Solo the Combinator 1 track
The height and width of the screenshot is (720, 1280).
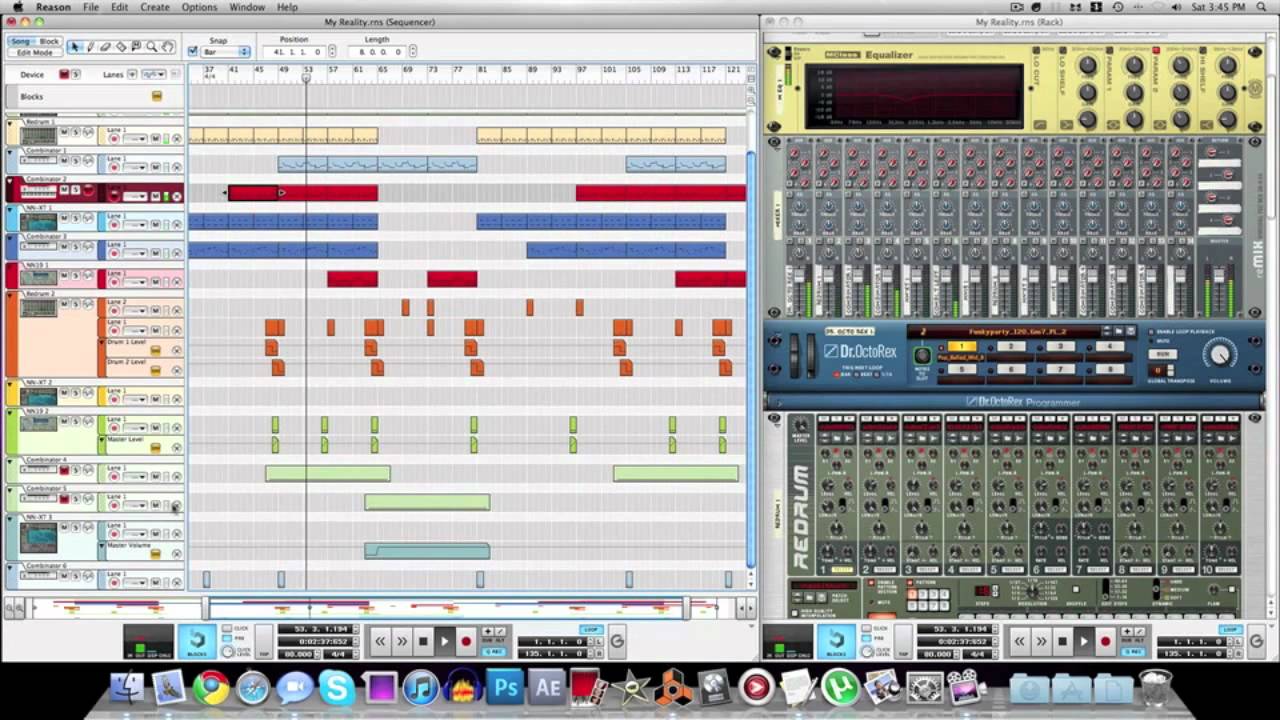(x=75, y=160)
